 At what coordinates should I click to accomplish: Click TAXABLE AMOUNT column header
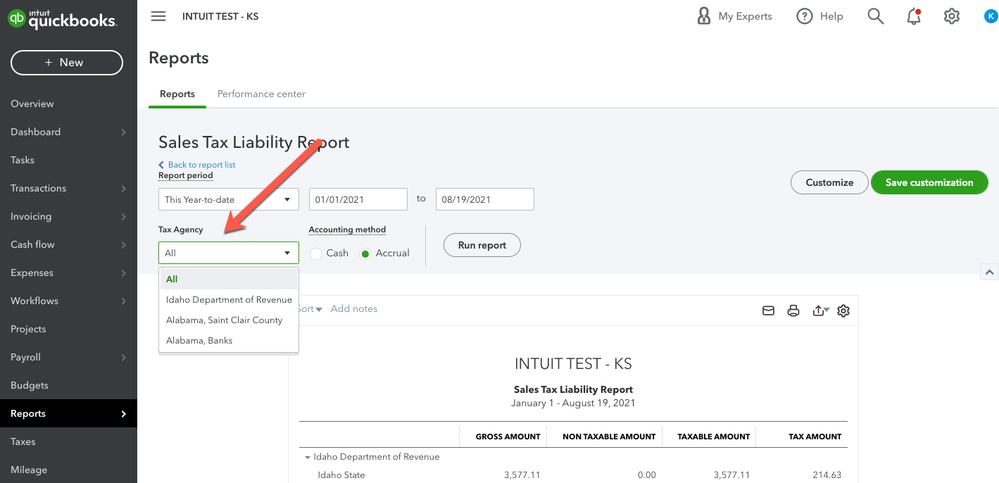point(714,436)
